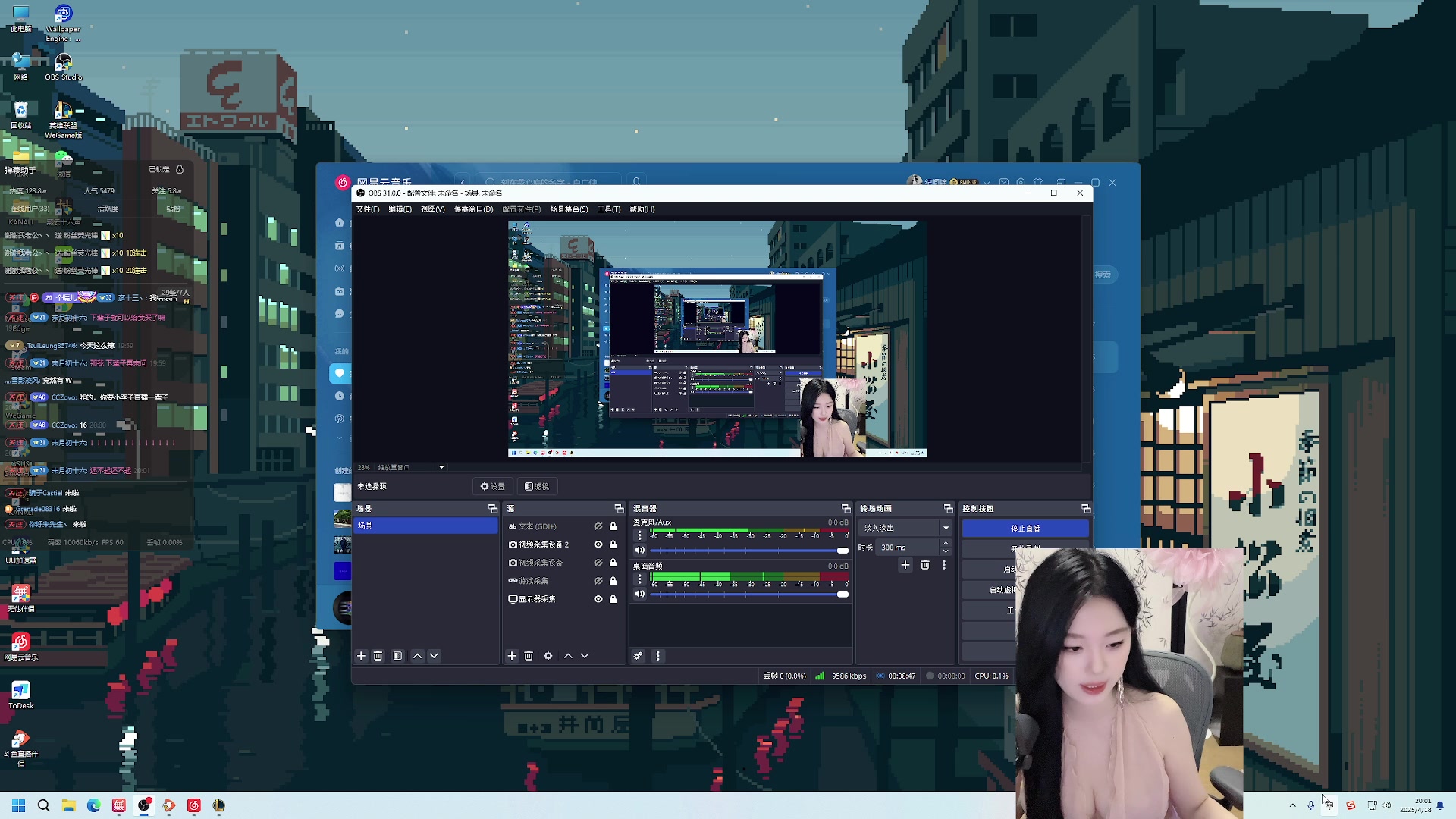Mute the 桌面音频 speaker icon
1456x819 pixels.
click(x=640, y=594)
